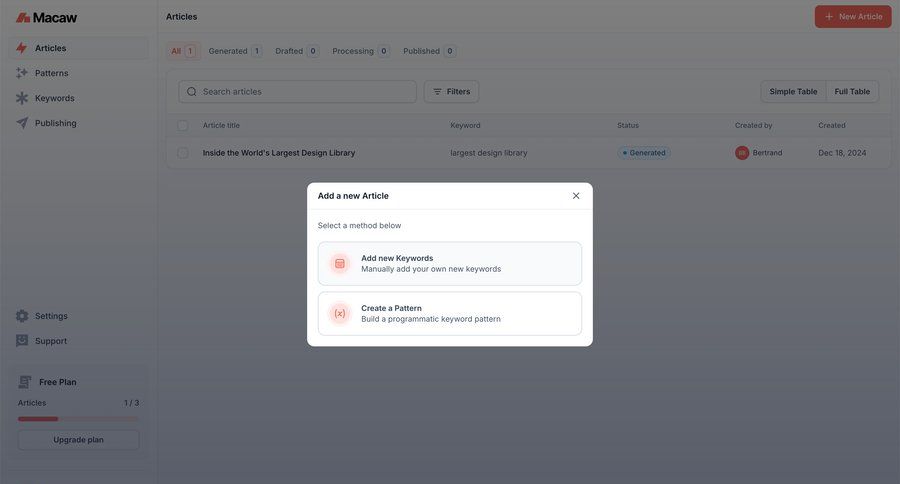Click the Macaw logo
Screen dimensions: 900x484
(46, 18)
